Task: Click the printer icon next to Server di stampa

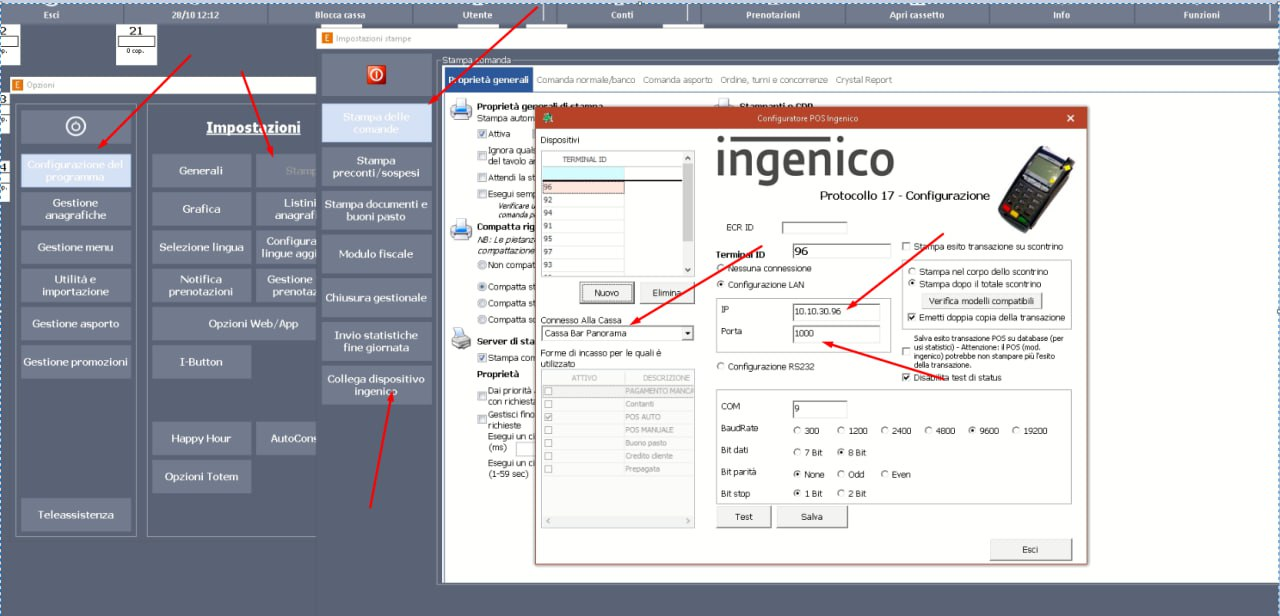Action: point(461,340)
